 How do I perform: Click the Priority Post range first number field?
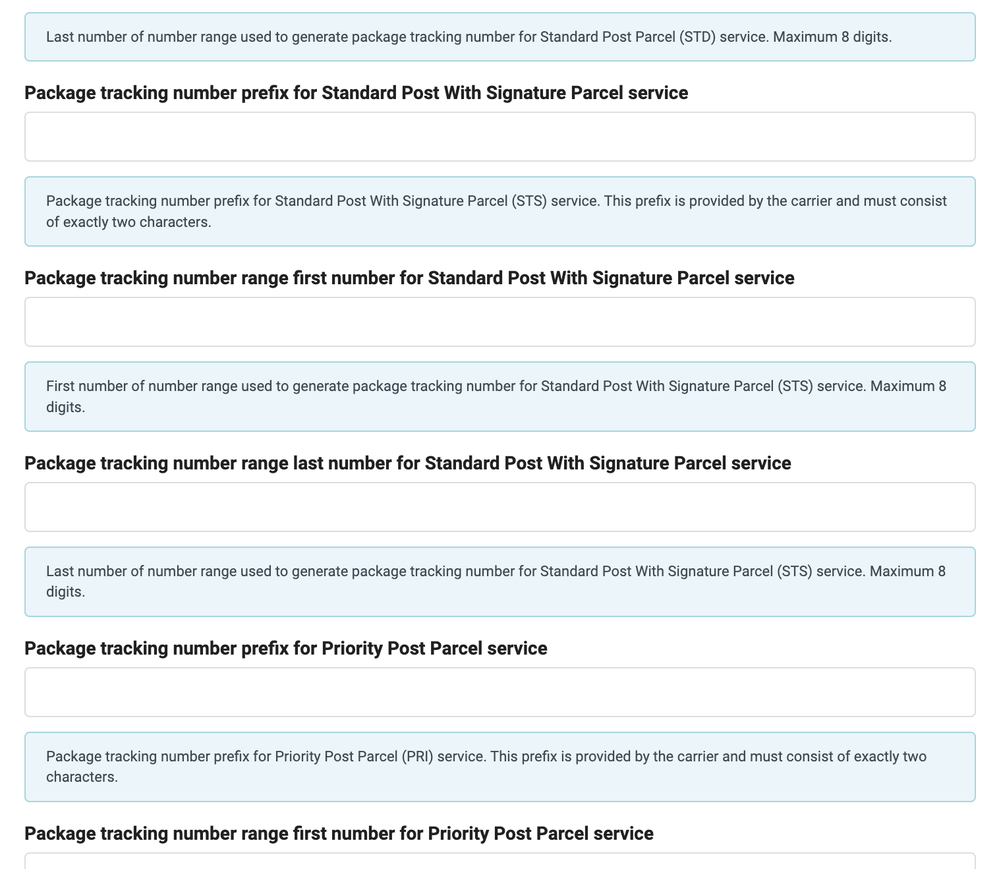[x=499, y=861]
